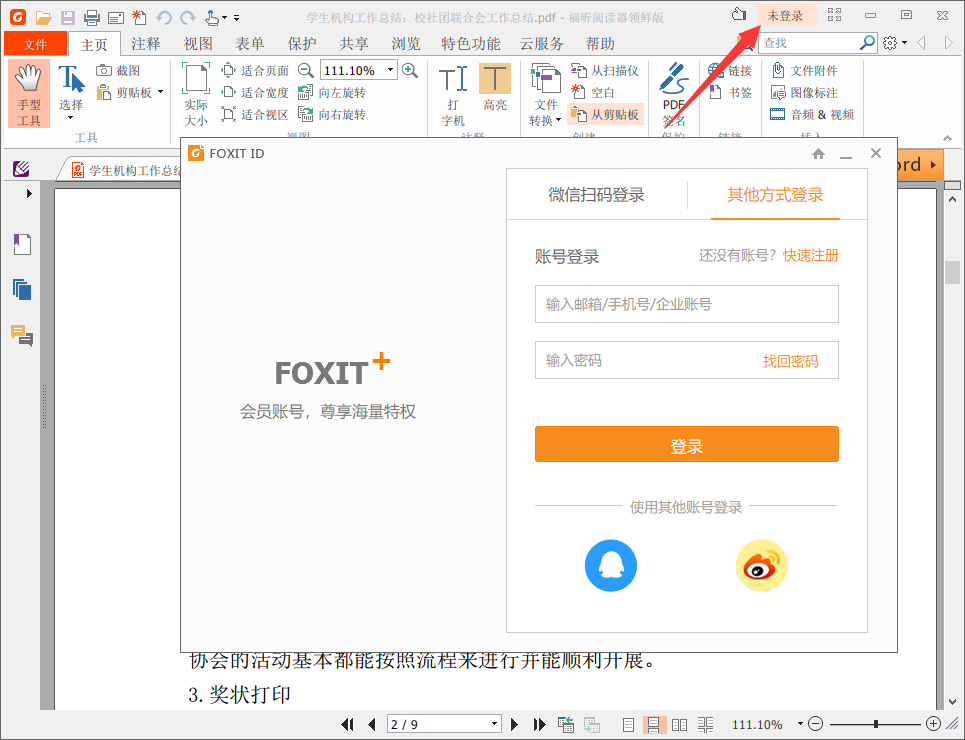The image size is (965, 740).
Task: Jump to last page in status bar
Action: point(539,724)
